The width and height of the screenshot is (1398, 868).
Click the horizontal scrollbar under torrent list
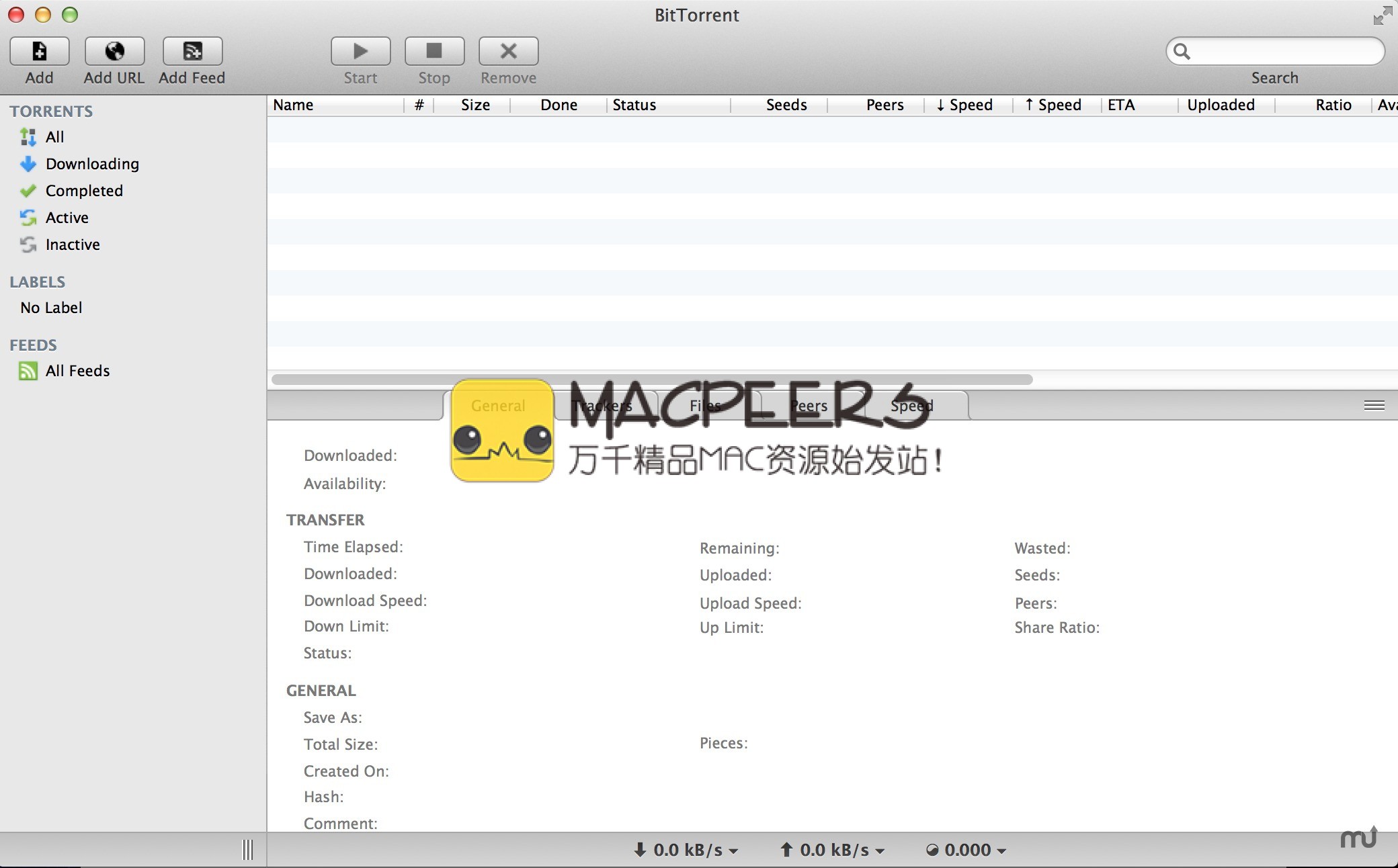pyautogui.click(x=651, y=380)
